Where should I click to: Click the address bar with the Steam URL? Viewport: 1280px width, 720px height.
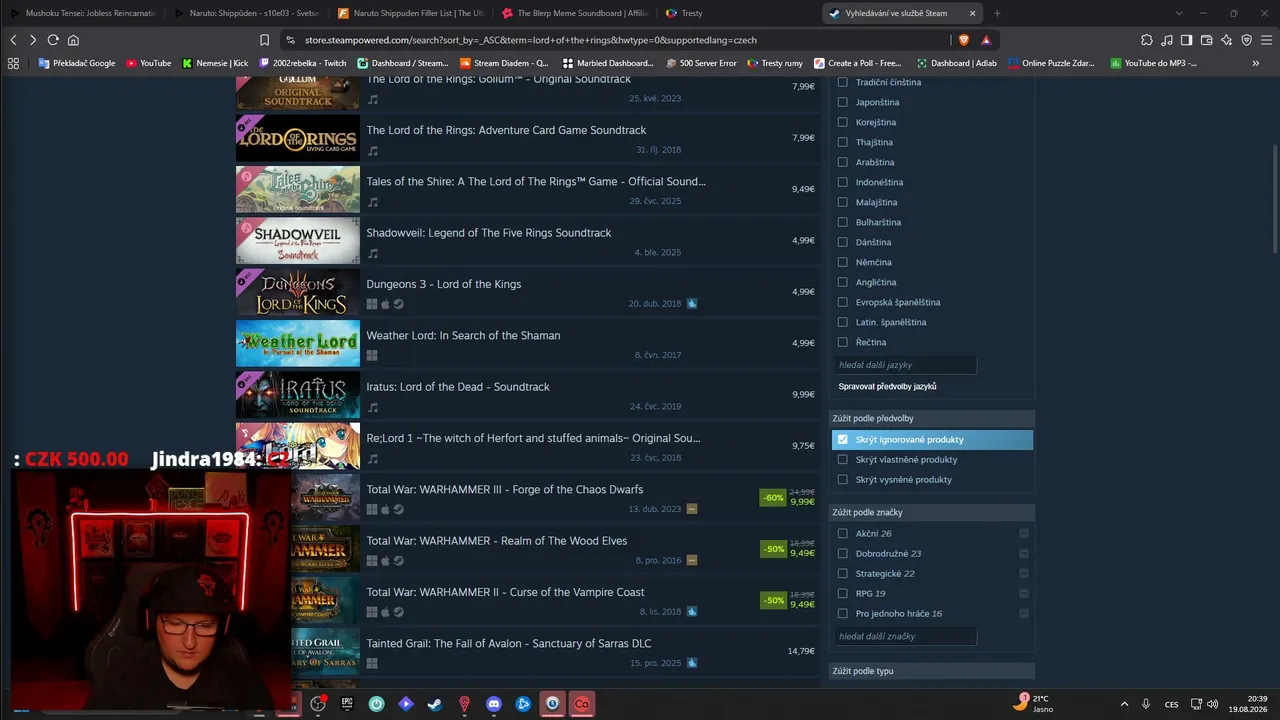530,40
